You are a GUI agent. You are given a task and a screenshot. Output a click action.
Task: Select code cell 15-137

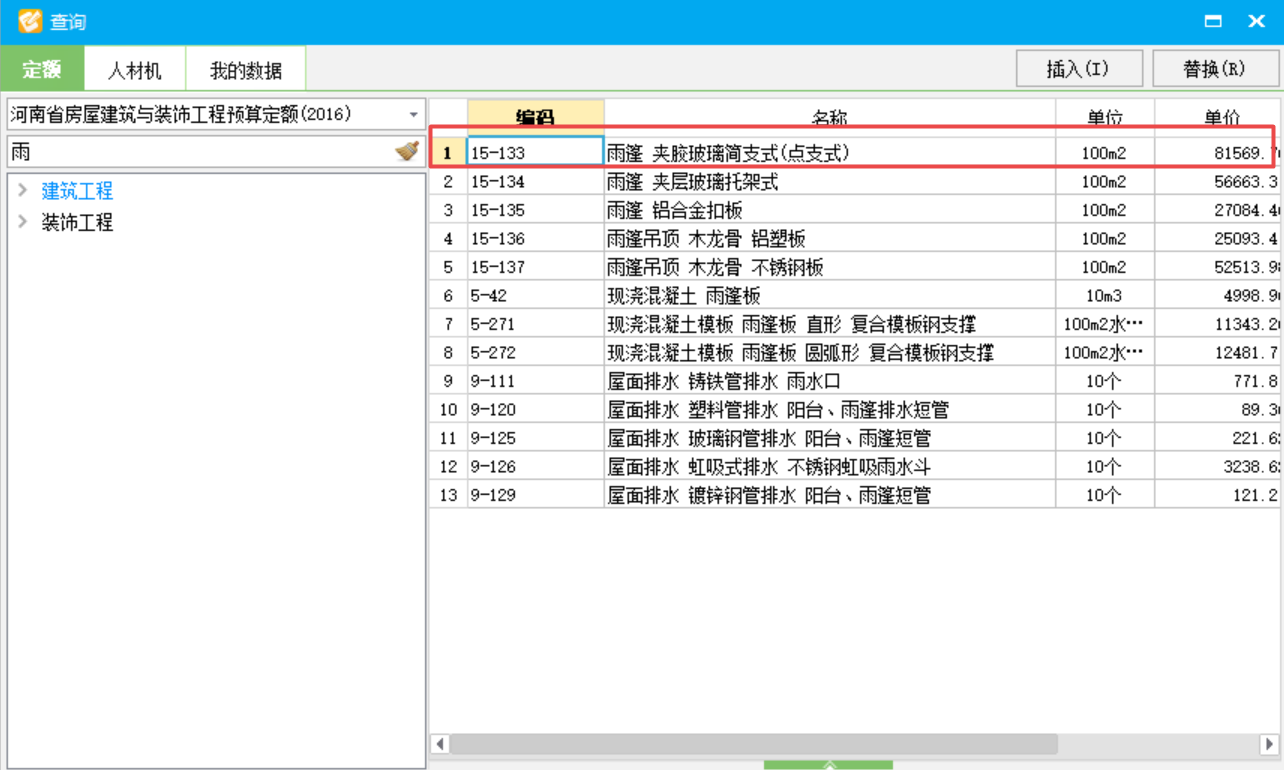coord(536,267)
